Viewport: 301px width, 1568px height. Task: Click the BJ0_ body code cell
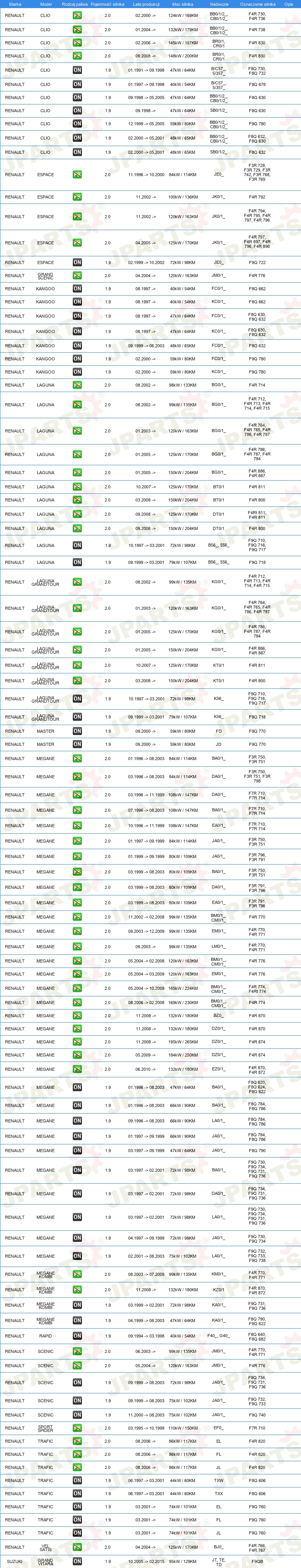[219, 1547]
